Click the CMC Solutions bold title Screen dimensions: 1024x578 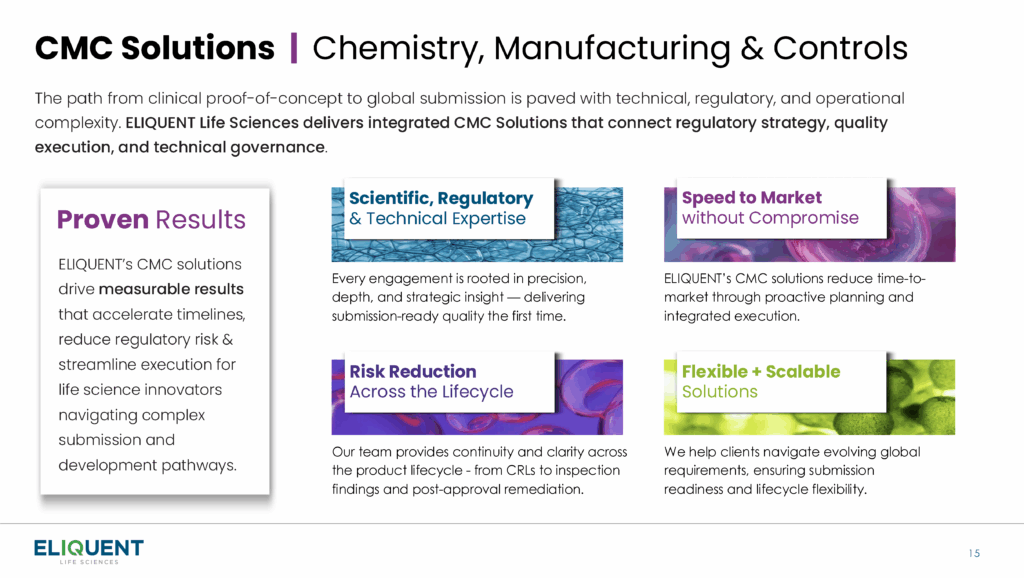click(155, 48)
